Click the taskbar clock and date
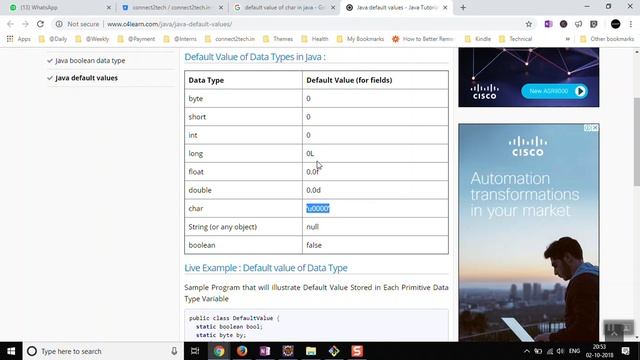The image size is (640, 360). (x=599, y=351)
